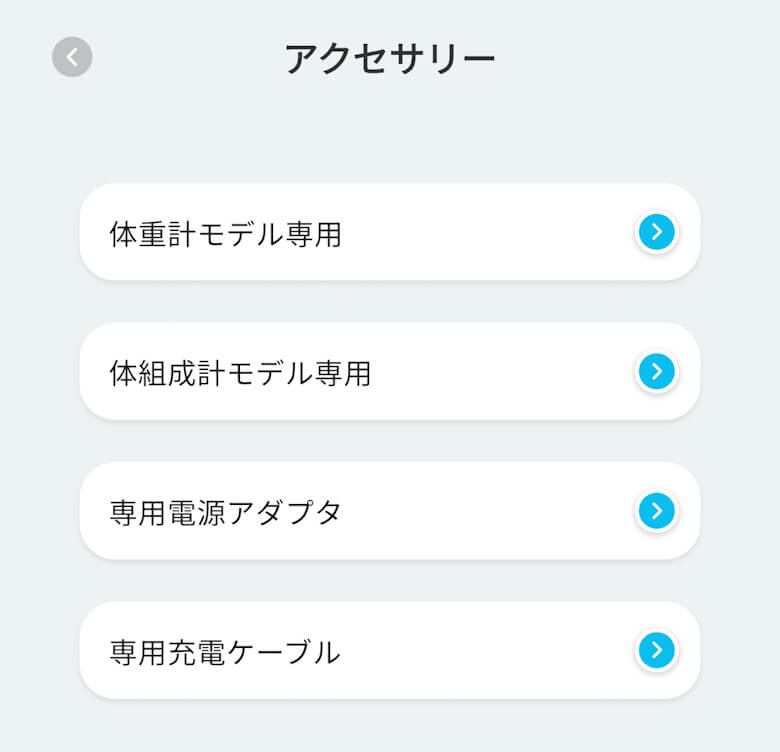Viewport: 780px width, 752px height.
Task: Click the 専用電源アダプタ label text
Action: pos(225,513)
